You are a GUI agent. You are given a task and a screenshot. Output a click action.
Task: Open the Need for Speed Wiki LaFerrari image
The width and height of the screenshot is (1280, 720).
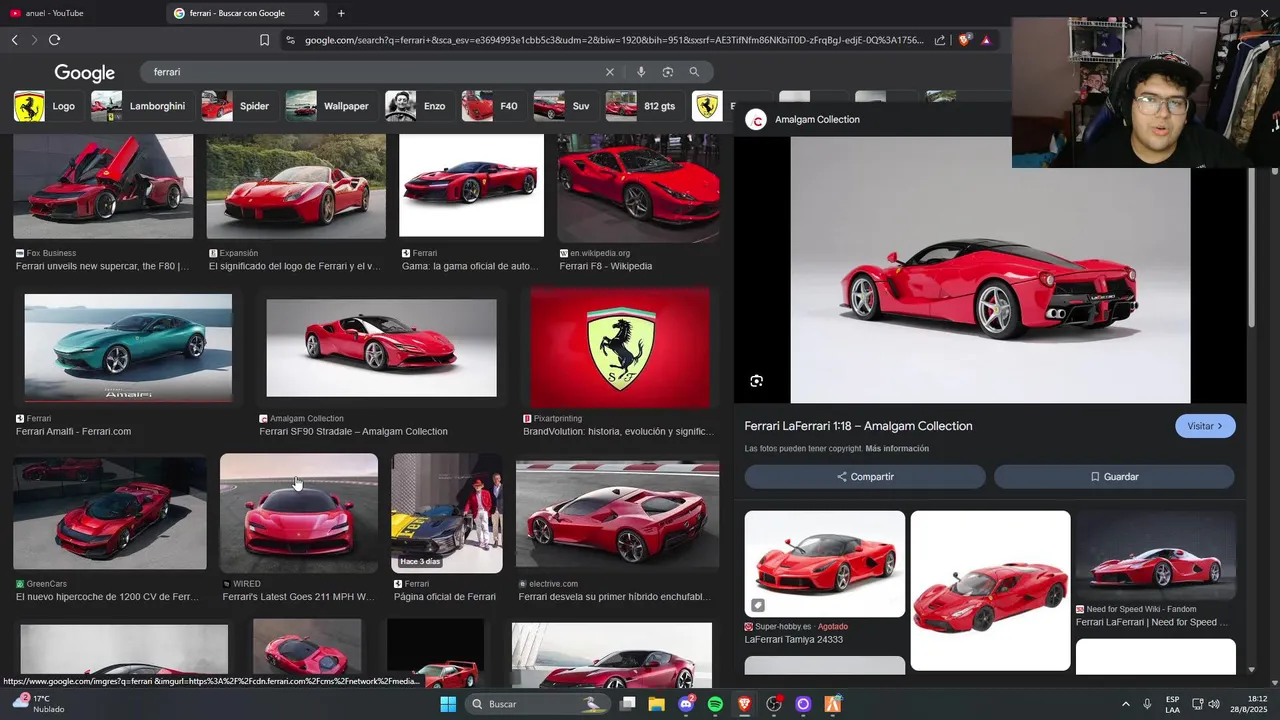coord(1155,555)
